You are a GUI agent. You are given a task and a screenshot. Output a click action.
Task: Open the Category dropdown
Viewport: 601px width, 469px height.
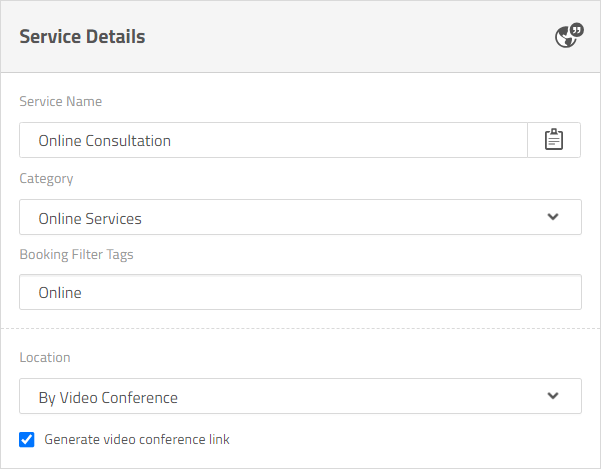click(x=300, y=217)
